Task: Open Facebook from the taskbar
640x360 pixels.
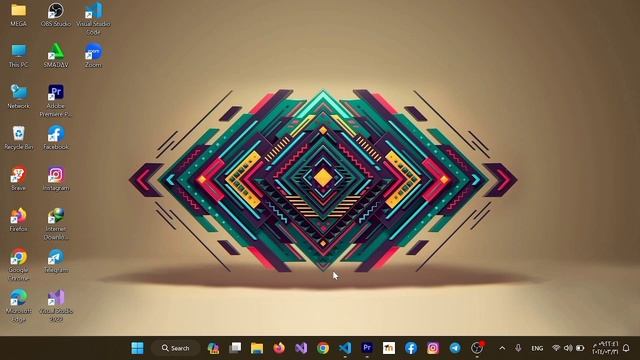Action: point(411,348)
